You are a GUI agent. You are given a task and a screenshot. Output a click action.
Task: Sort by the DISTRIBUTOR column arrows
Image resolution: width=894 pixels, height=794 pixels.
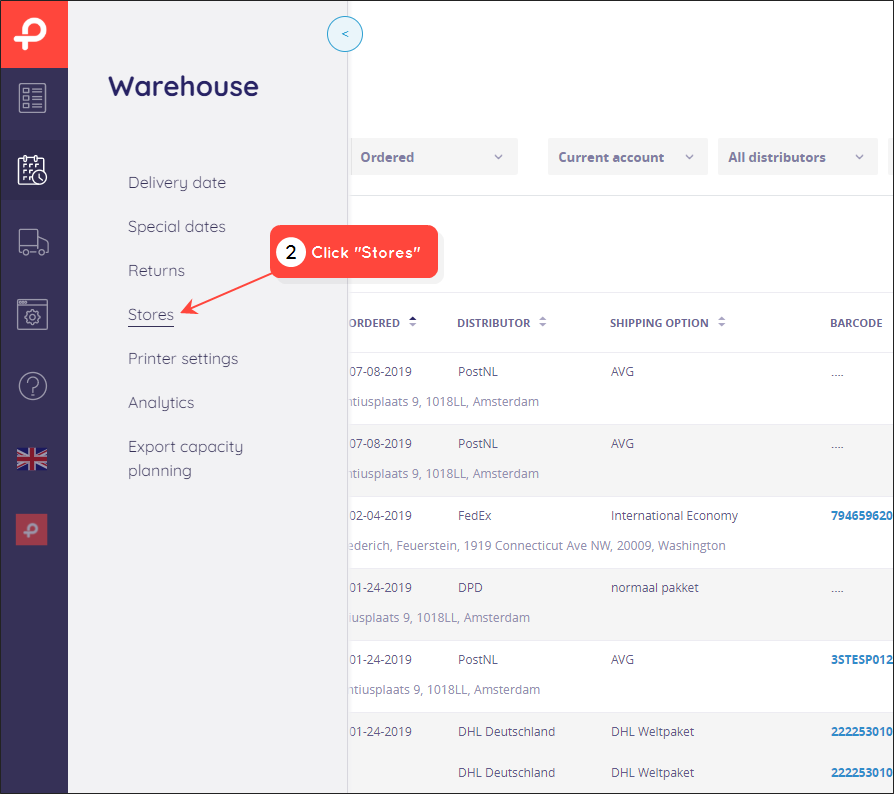pos(543,322)
